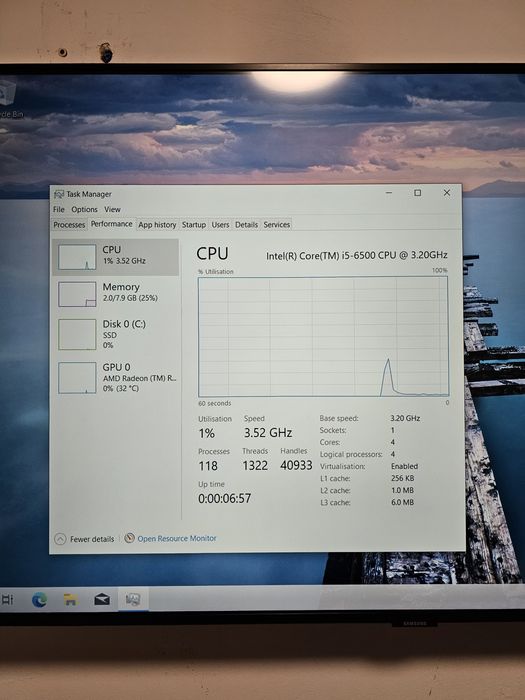This screenshot has width=525, height=700.
Task: Click the Intel Core i5-6500 processor name
Action: pyautogui.click(x=357, y=255)
